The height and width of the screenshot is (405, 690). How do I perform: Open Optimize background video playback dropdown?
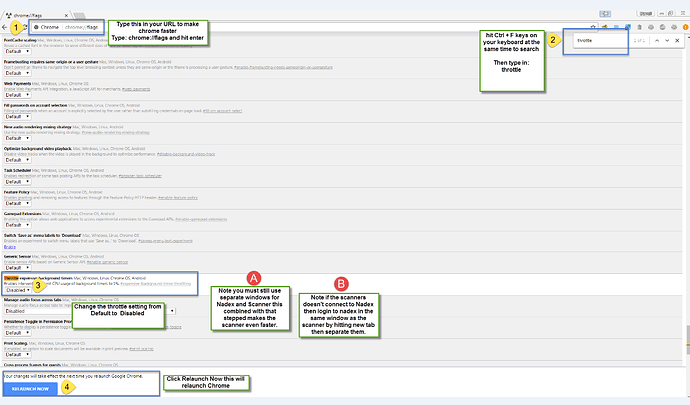coord(17,160)
